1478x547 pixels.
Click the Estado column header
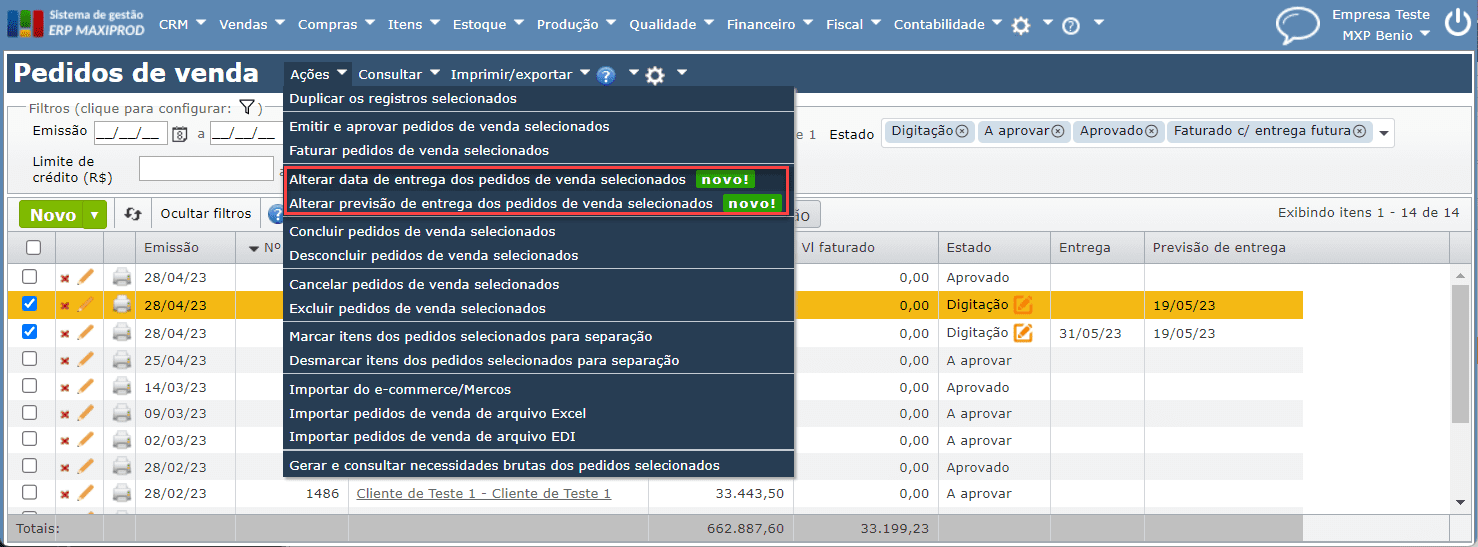click(969, 248)
